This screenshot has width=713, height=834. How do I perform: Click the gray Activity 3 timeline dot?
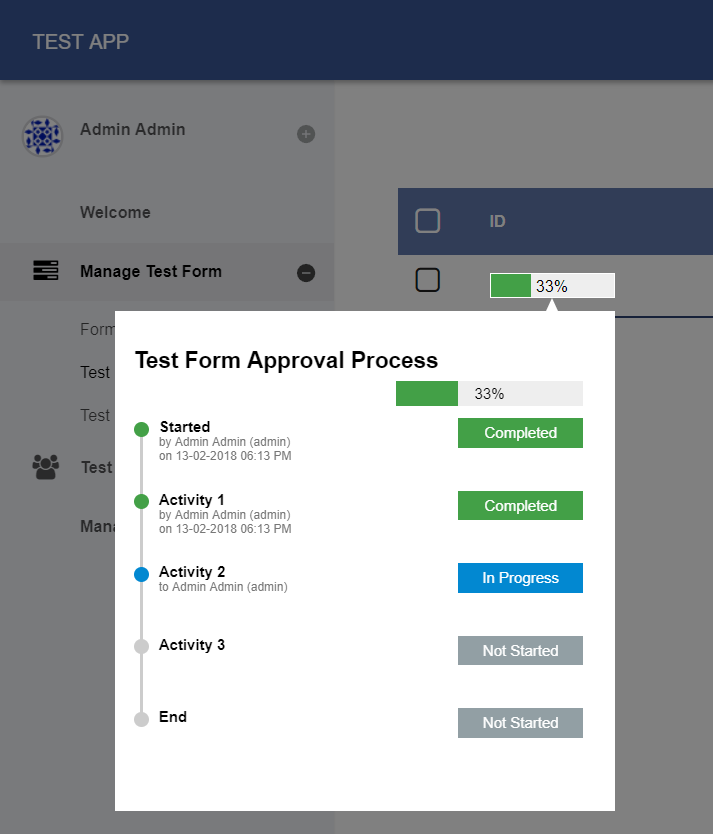(x=141, y=646)
